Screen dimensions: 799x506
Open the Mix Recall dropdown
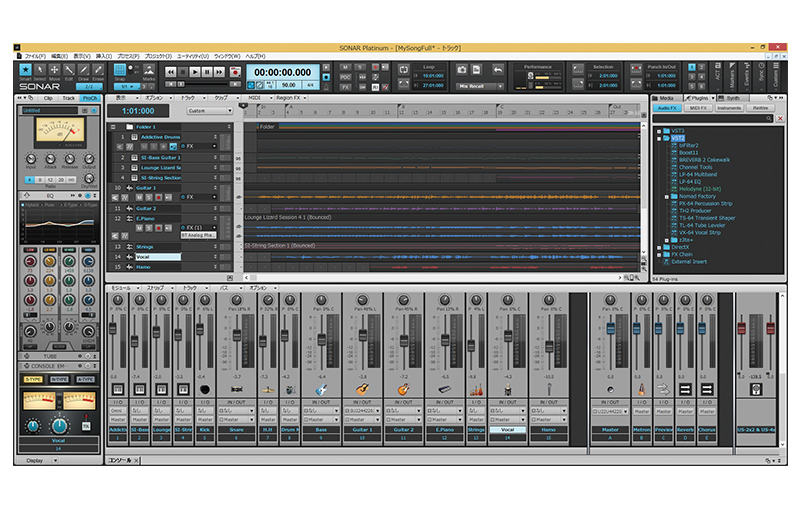pos(500,86)
